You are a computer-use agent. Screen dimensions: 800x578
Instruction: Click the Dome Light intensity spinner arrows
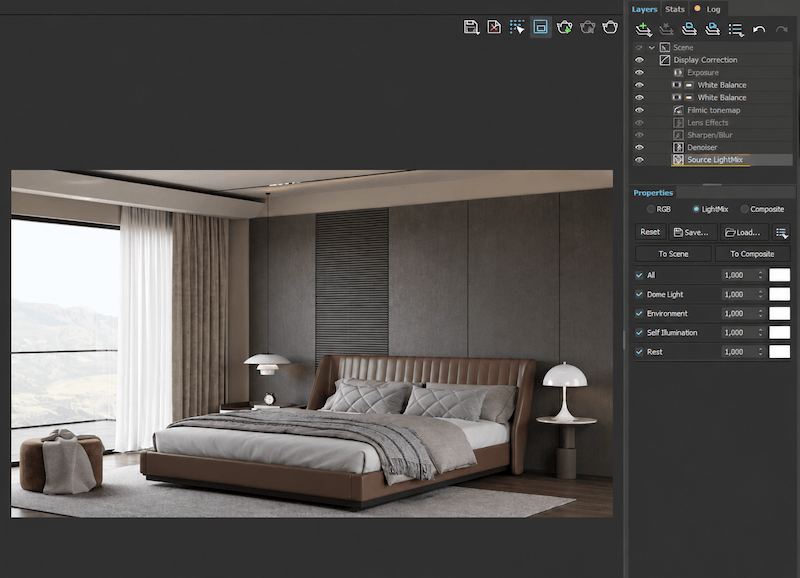(760, 294)
